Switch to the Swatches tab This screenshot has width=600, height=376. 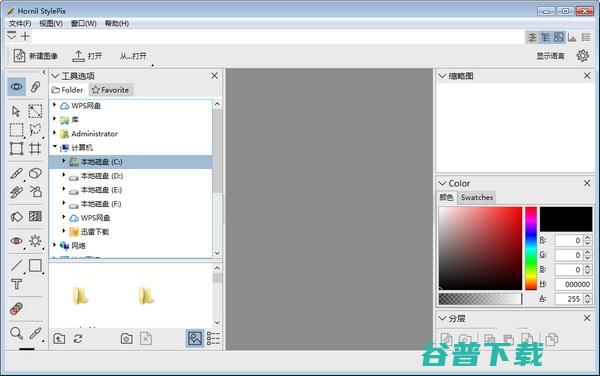point(477,197)
